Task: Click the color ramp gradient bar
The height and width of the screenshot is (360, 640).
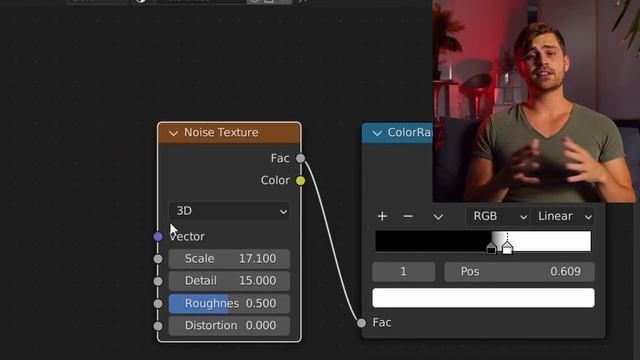Action: click(483, 241)
